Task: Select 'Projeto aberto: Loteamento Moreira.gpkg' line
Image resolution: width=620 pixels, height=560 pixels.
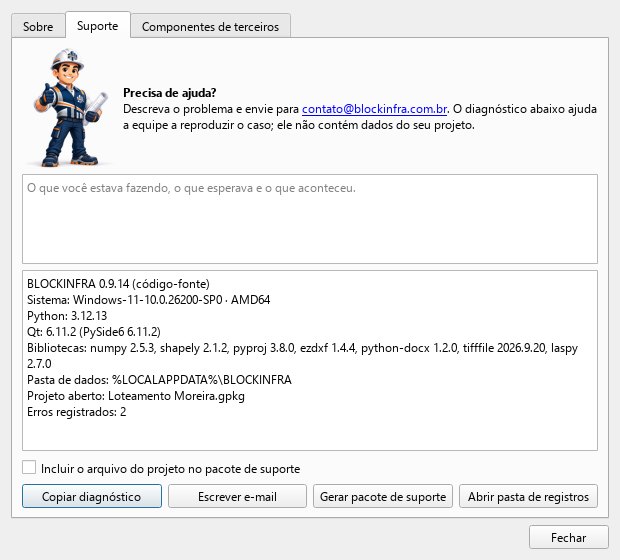Action: pyautogui.click(x=136, y=396)
